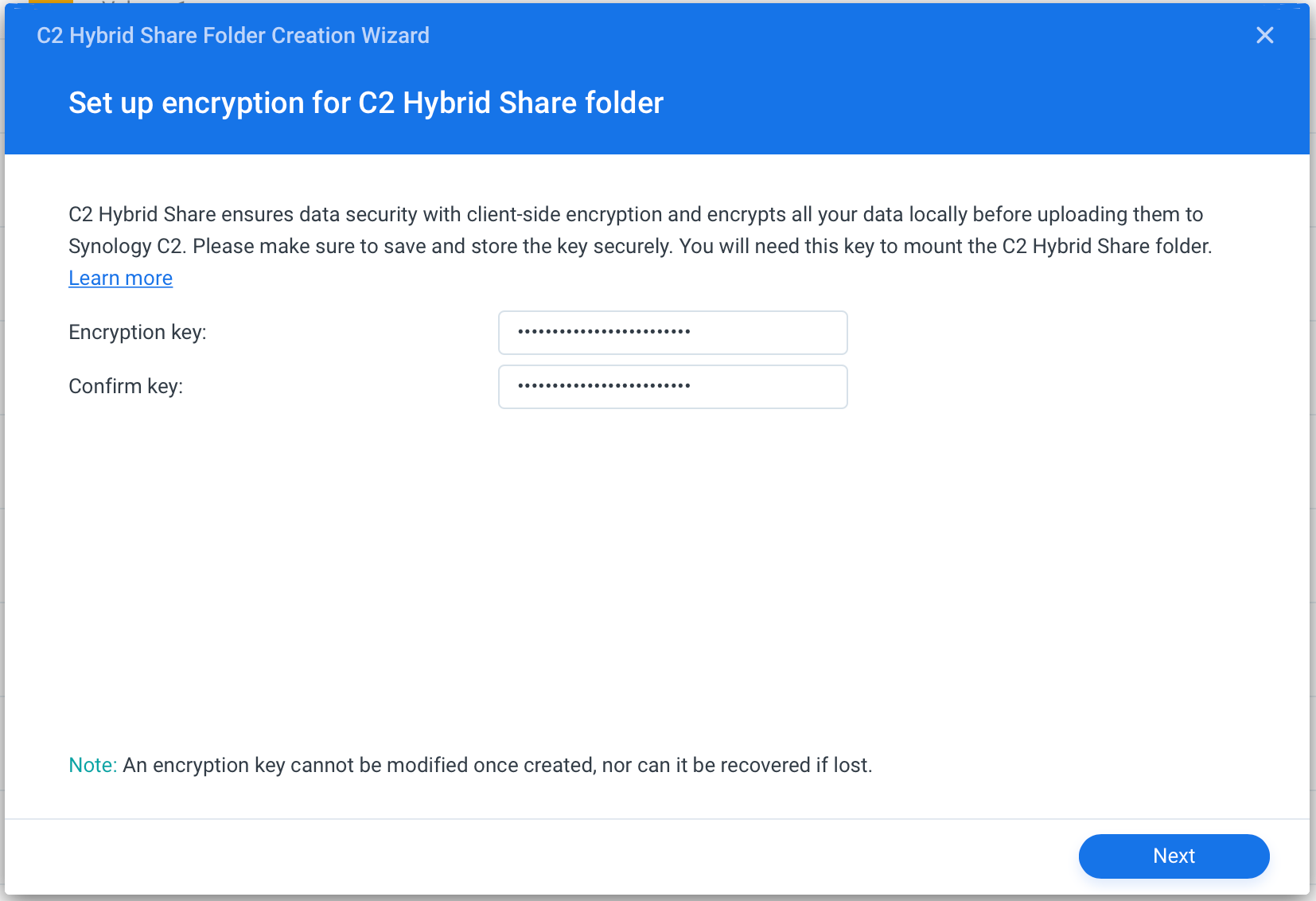Click the "Confirm key:" label
This screenshot has height=901, width=1316.
pyautogui.click(x=126, y=386)
